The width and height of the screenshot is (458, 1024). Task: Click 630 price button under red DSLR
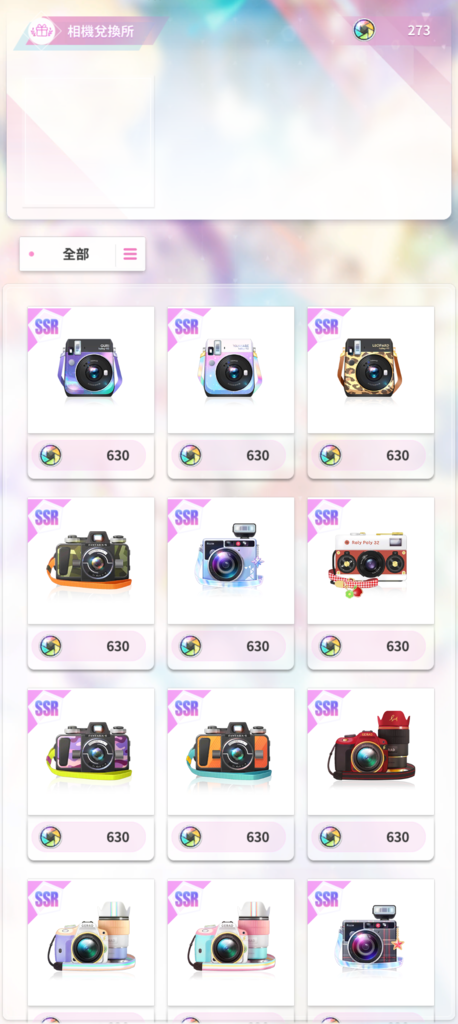(370, 837)
